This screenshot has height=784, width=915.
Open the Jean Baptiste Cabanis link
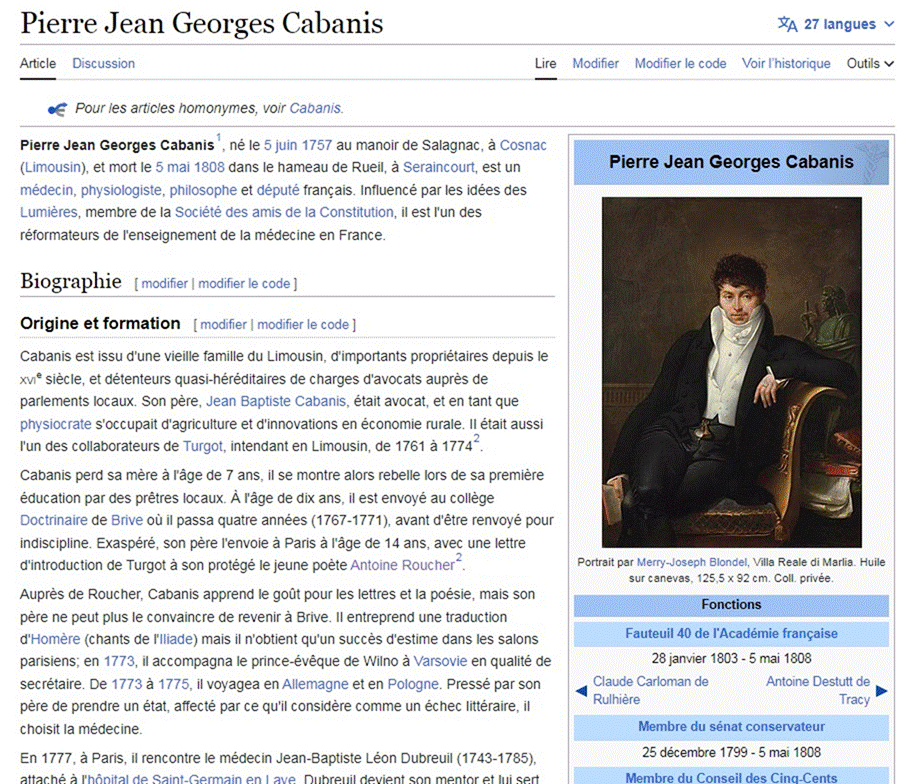tap(276, 401)
